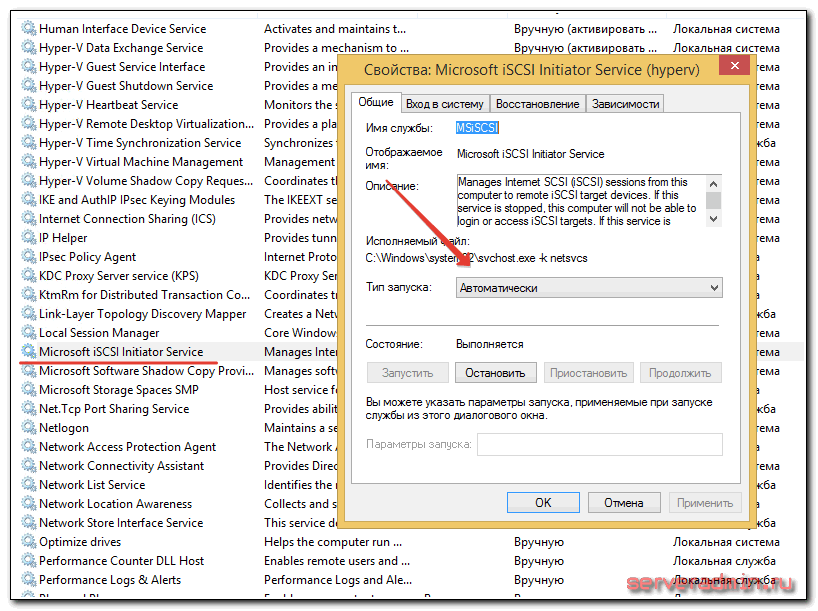Image resolution: width=818 pixels, height=611 pixels.
Task: Click description 'Enables remote users and ...'
Action: pyautogui.click(x=337, y=560)
